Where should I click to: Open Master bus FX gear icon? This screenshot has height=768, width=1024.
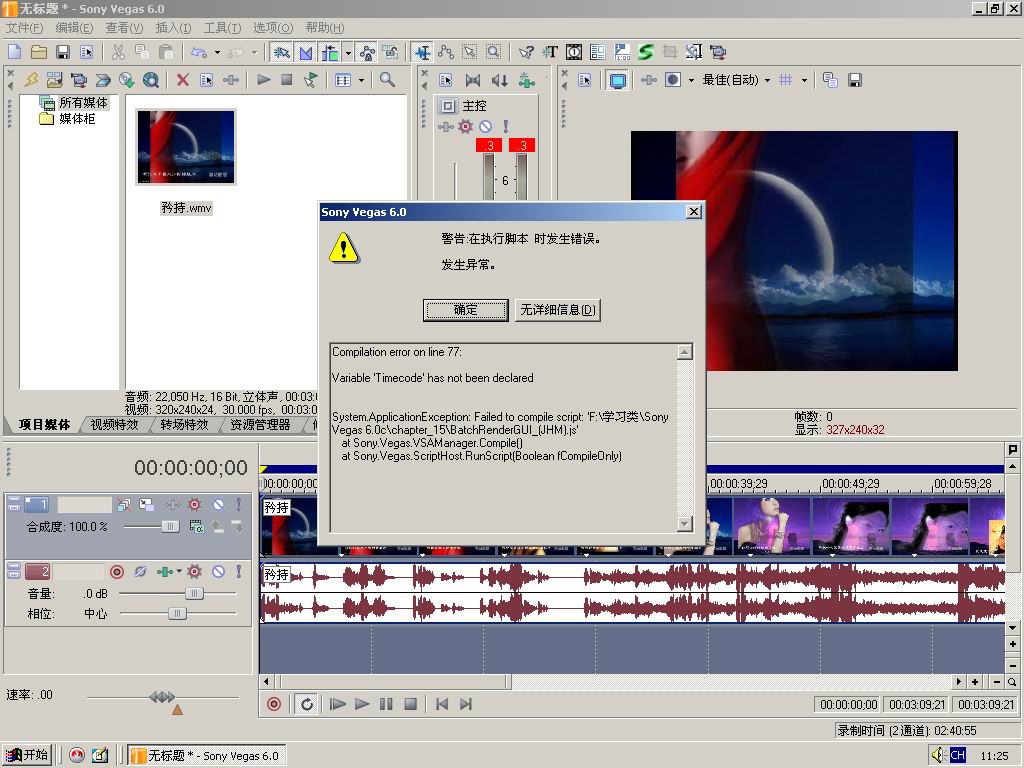click(465, 127)
